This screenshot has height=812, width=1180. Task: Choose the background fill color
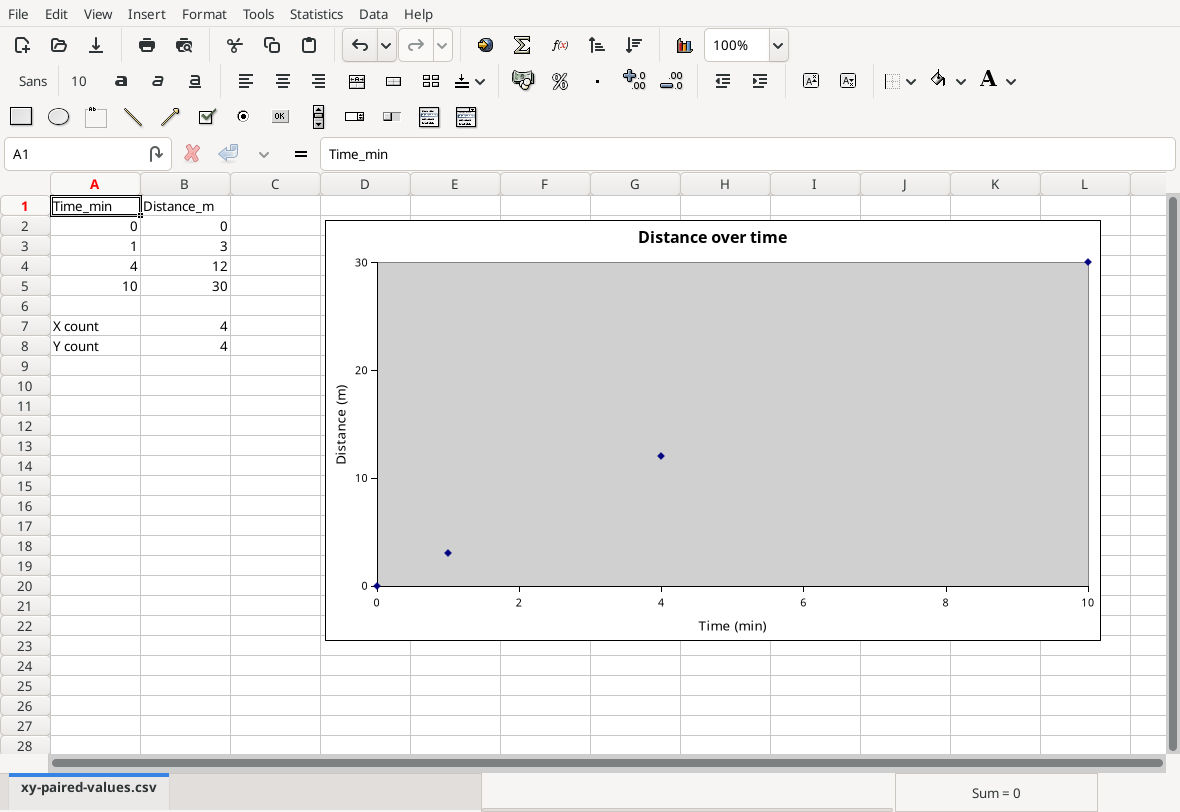(938, 79)
